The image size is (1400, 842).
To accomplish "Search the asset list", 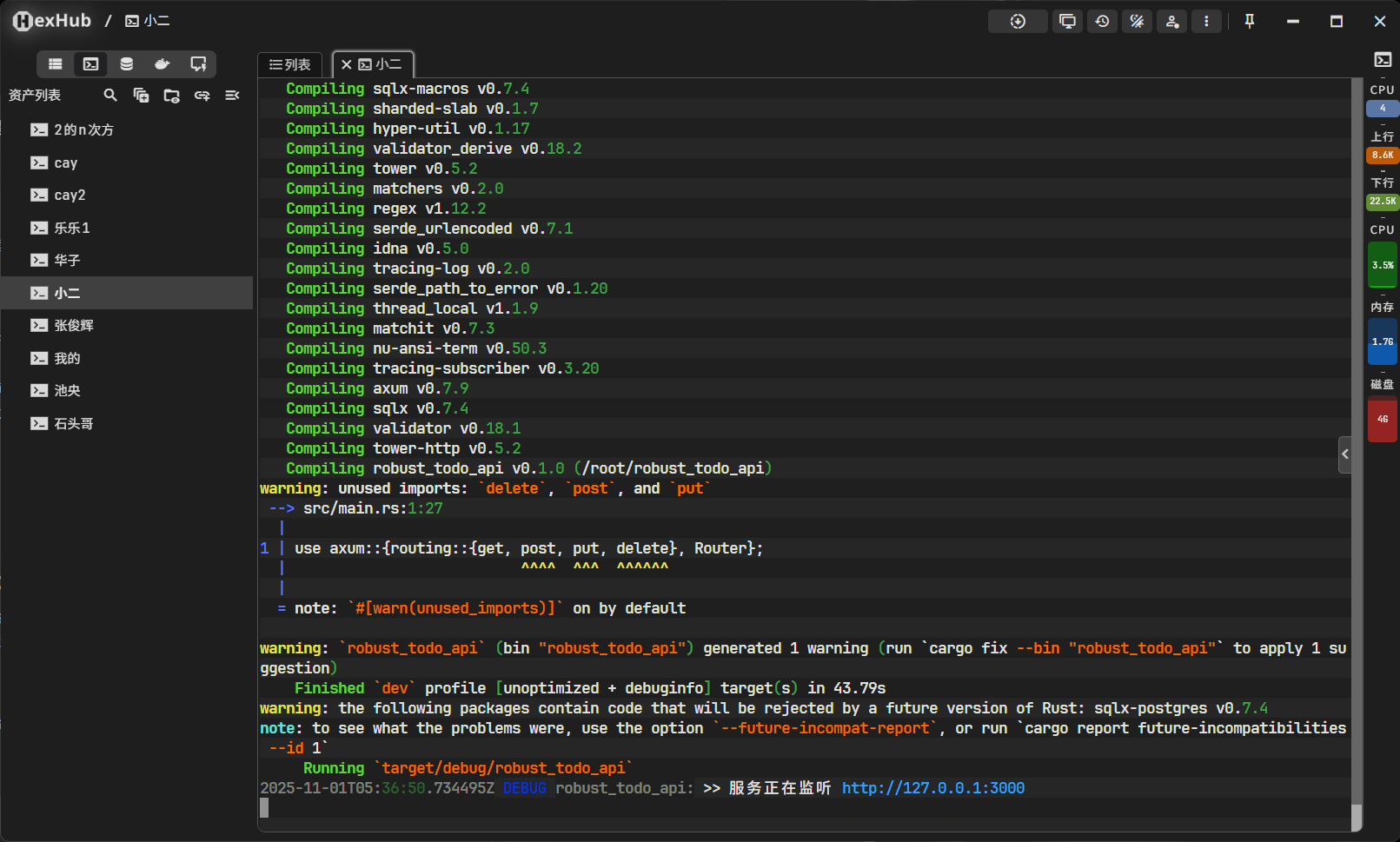I will click(110, 96).
